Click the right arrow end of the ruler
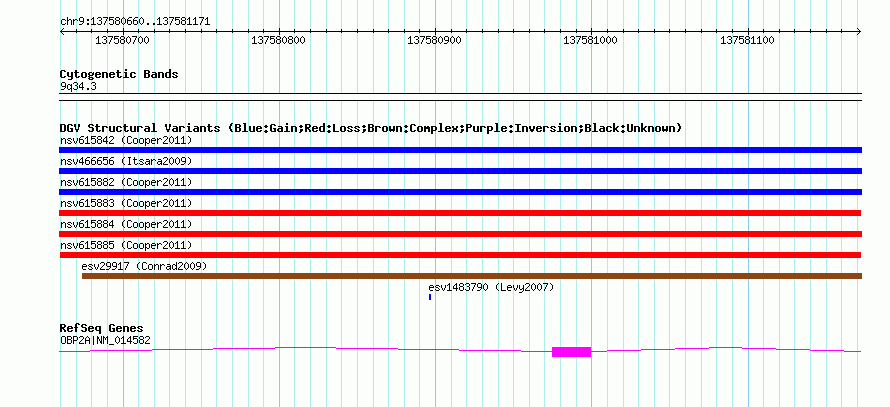 (x=859, y=32)
